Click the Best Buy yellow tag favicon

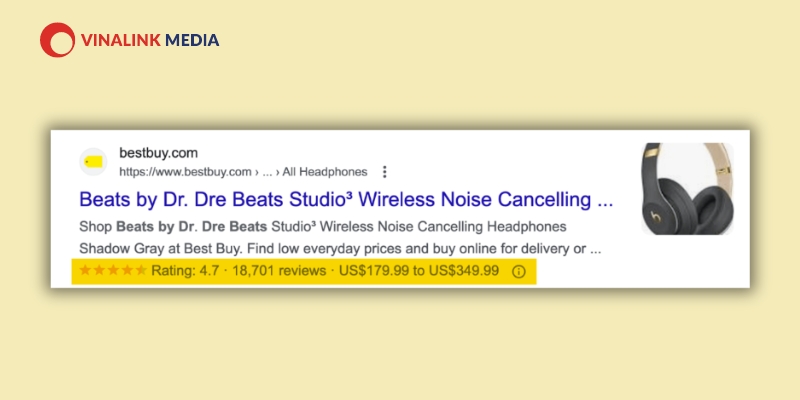tap(93, 162)
